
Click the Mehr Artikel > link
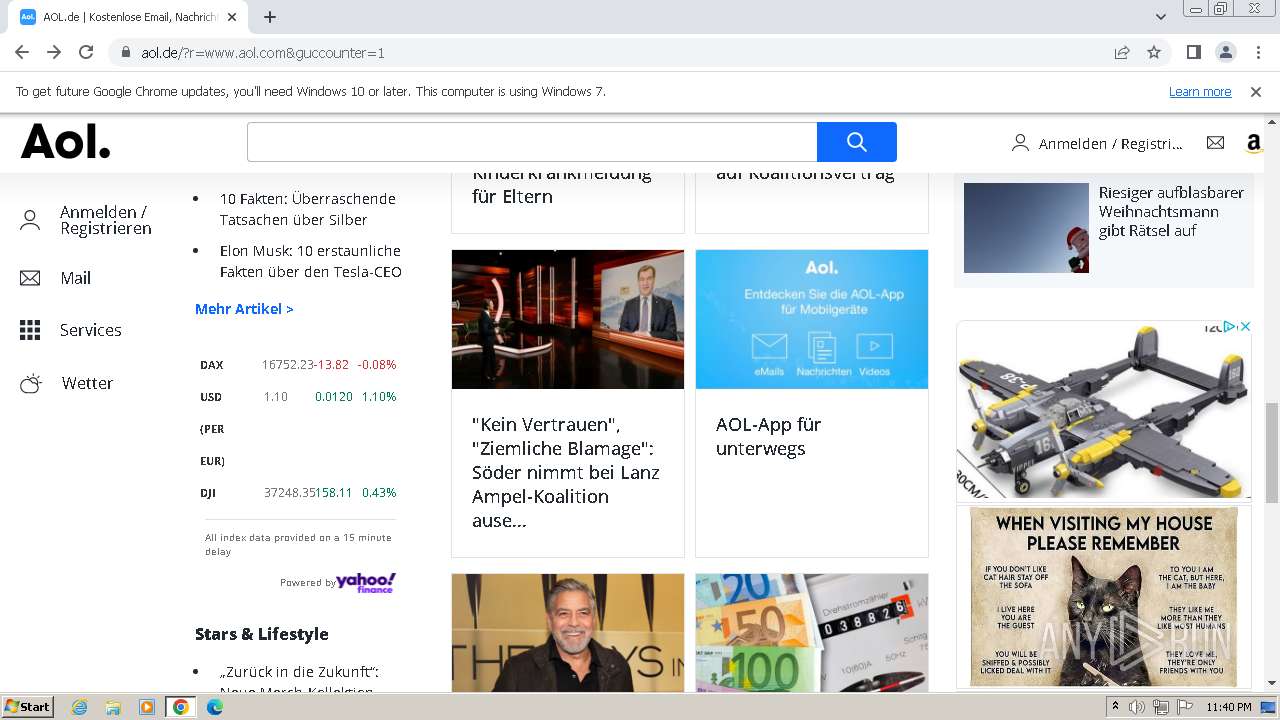click(244, 309)
